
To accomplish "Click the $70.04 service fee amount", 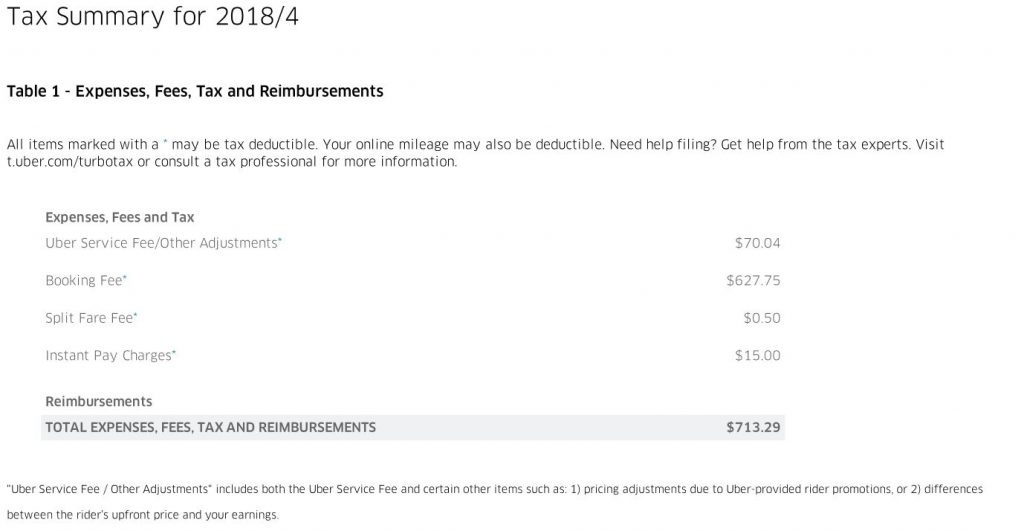I will pyautogui.click(x=757, y=243).
